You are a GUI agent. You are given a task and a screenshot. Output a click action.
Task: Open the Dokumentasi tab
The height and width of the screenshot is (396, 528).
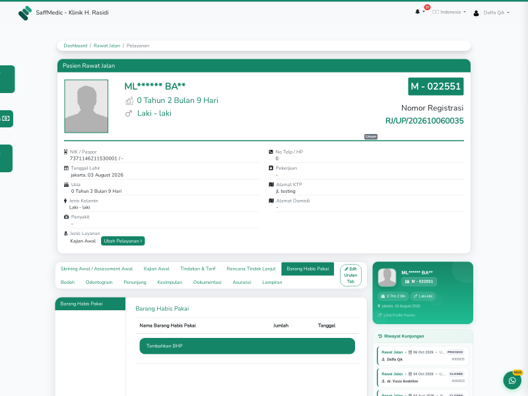click(x=207, y=282)
